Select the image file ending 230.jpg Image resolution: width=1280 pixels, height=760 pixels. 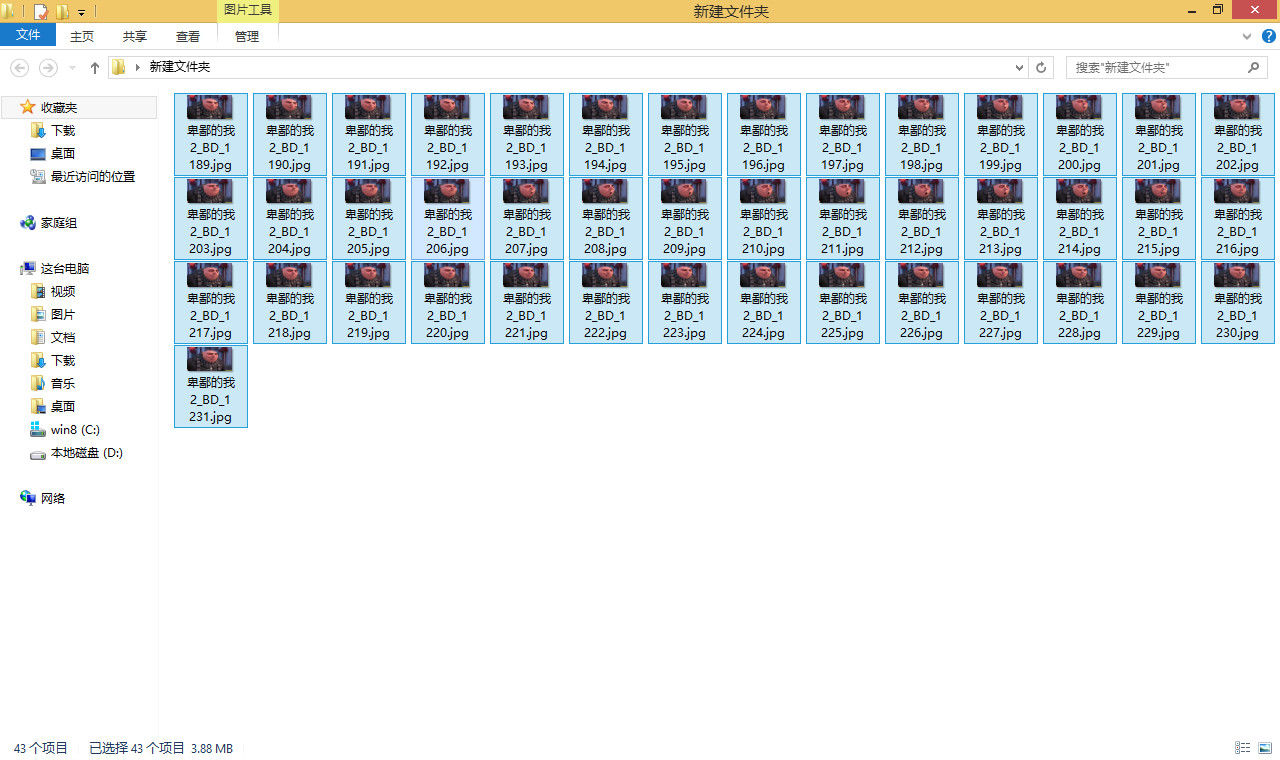pos(1238,303)
